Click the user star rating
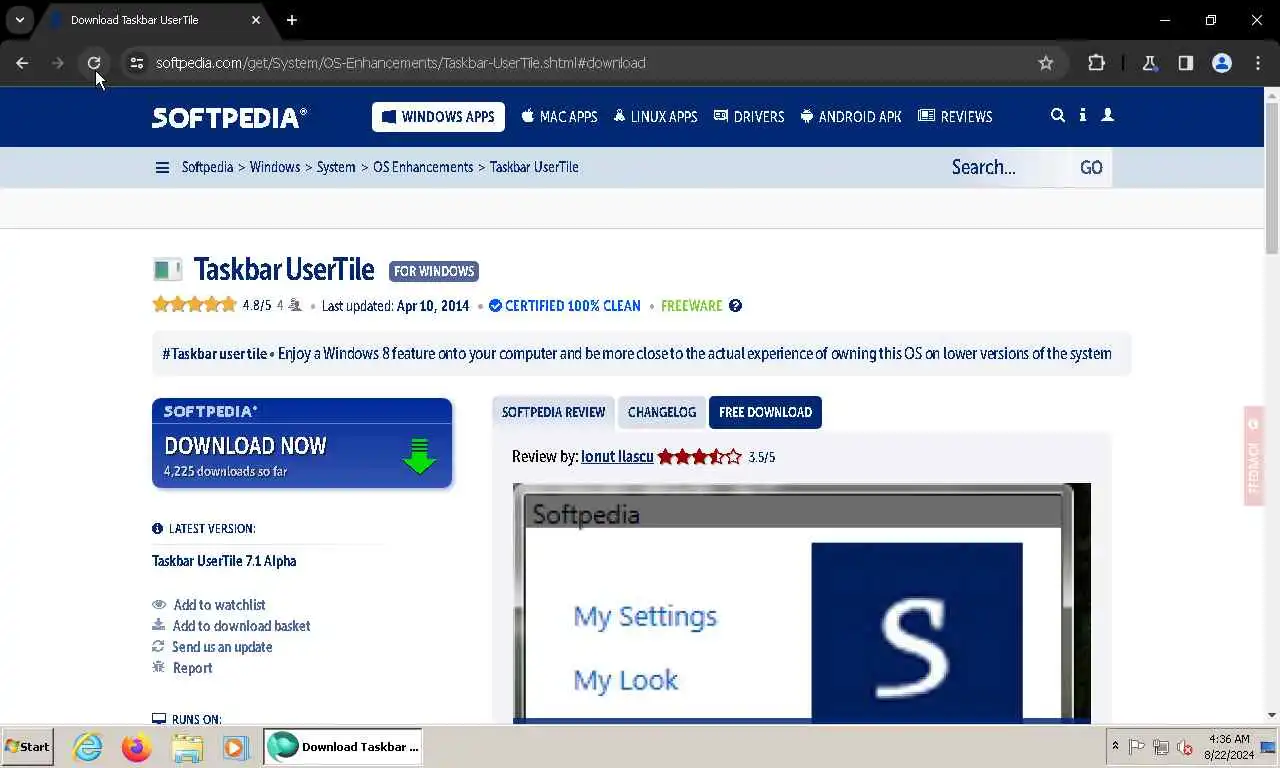Image resolution: width=1280 pixels, height=768 pixels. tap(194, 305)
